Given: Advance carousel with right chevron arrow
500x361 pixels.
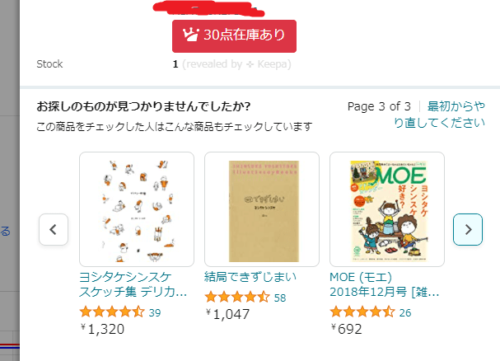Looking at the screenshot, I should [x=468, y=229].
